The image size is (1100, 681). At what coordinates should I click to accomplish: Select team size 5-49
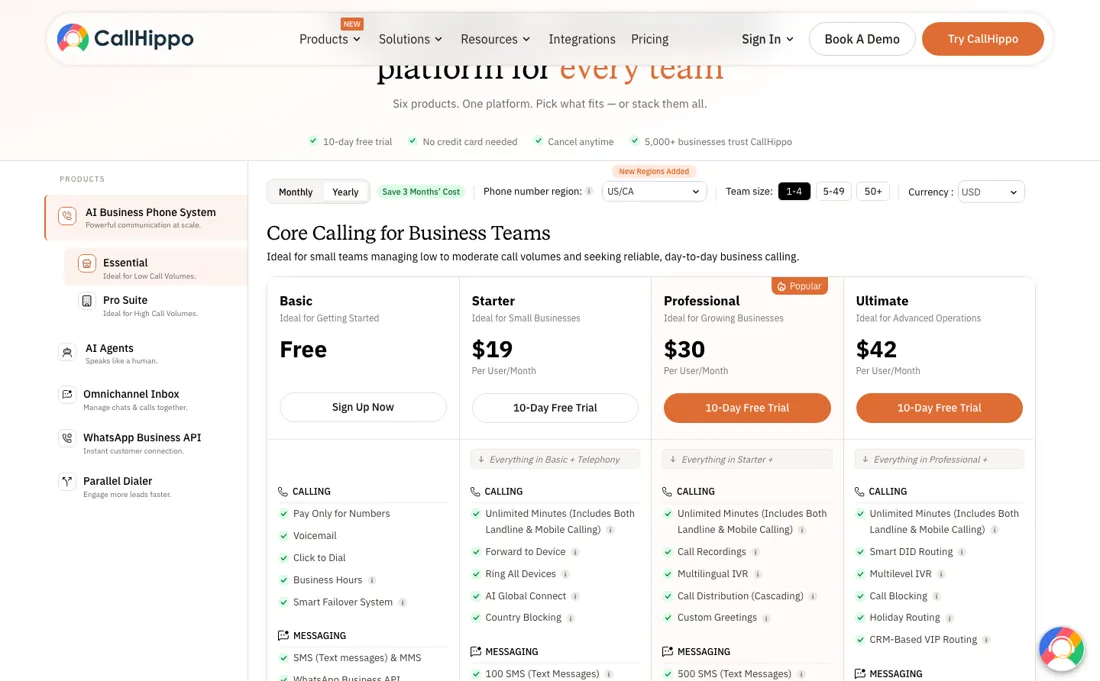click(x=833, y=191)
